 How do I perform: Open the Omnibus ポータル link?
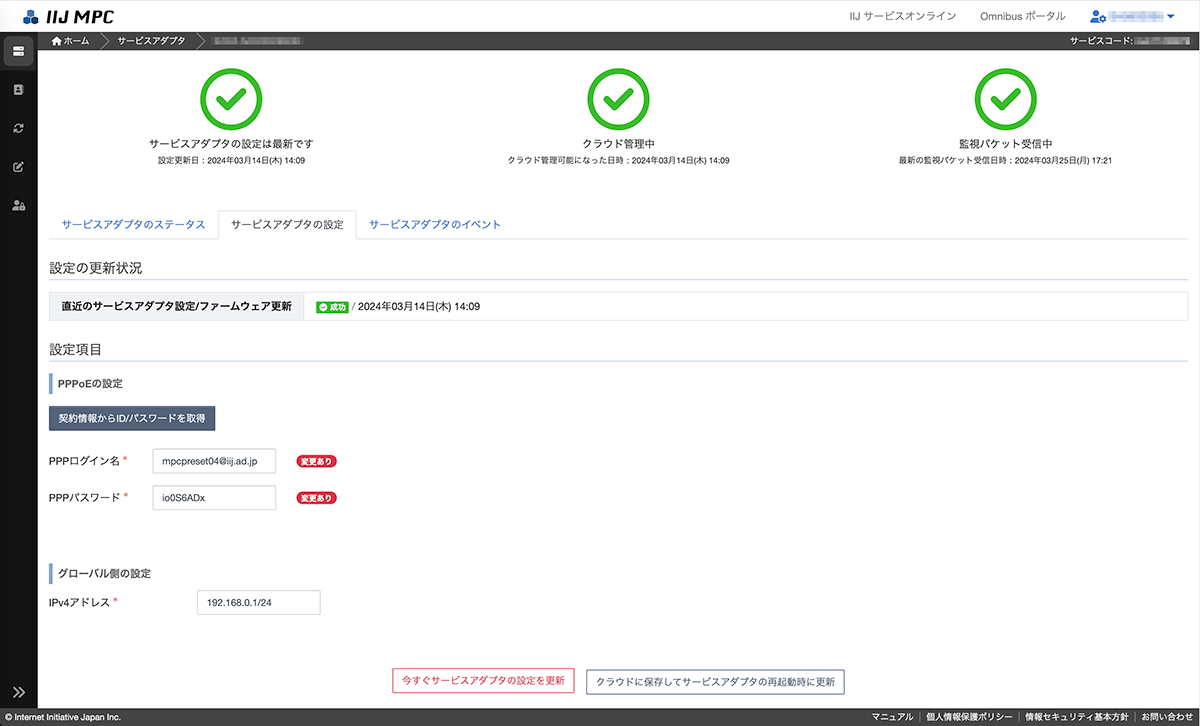(x=1022, y=17)
